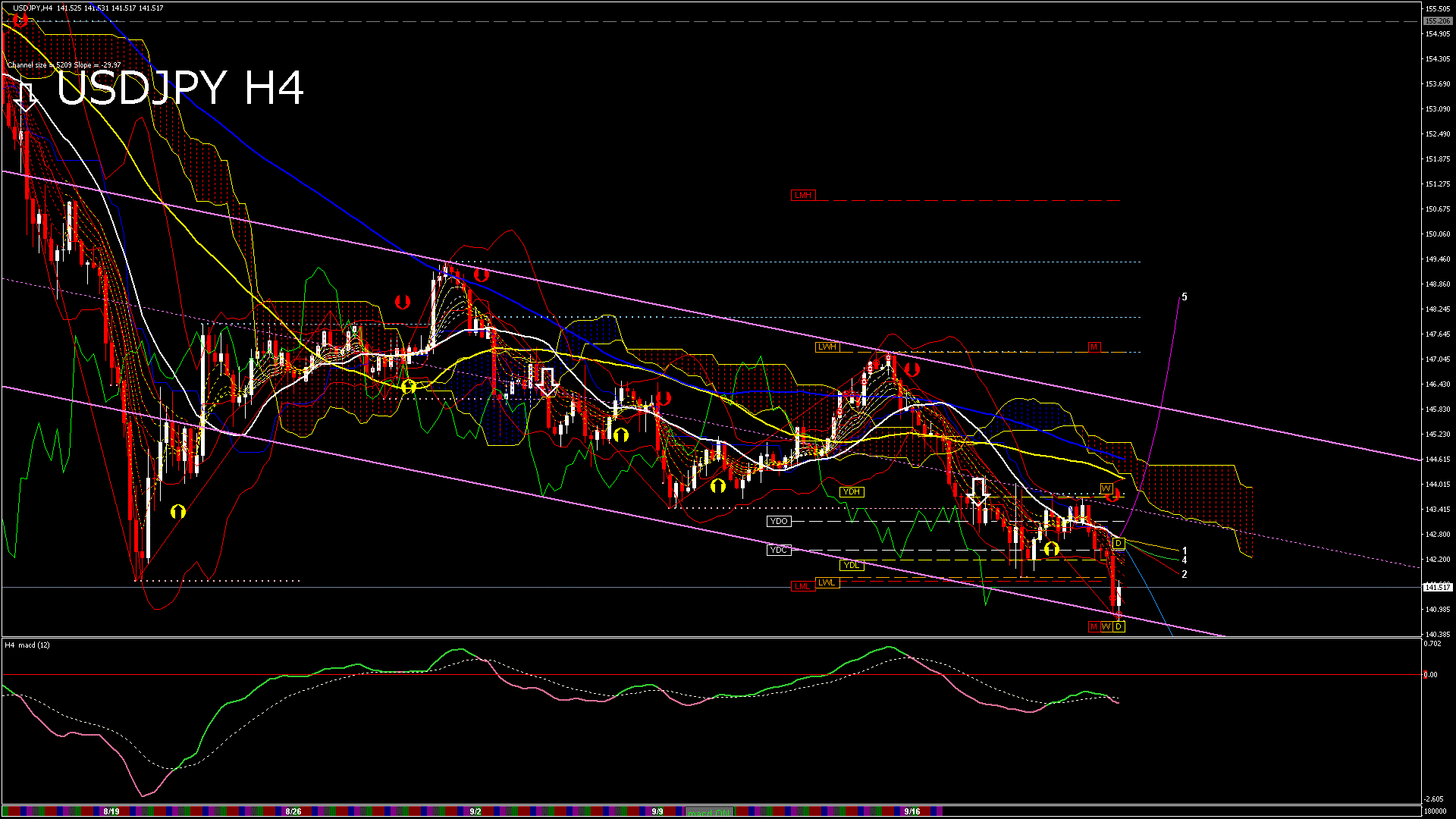Click yellow up-arrow marker on YDC line
The width and height of the screenshot is (1456, 819).
tap(1051, 548)
